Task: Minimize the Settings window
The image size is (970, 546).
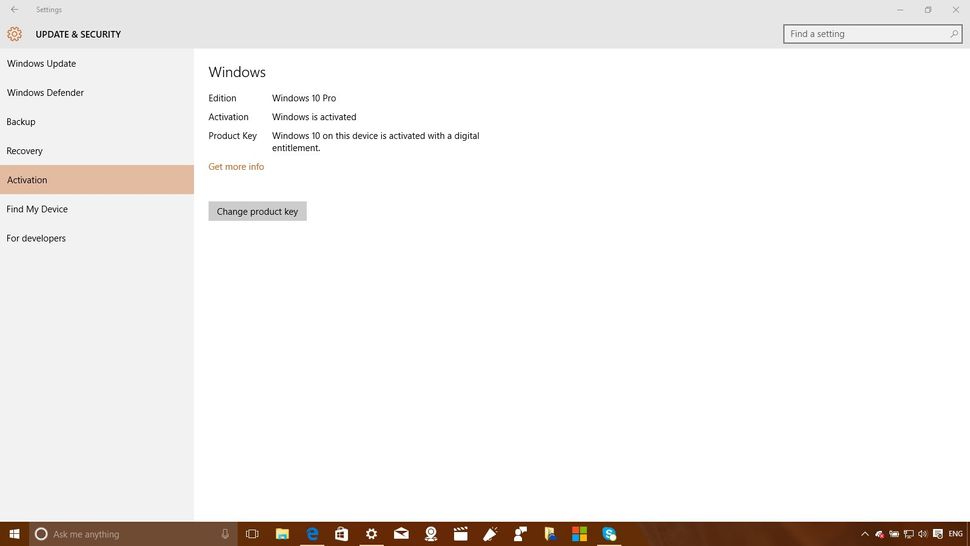Action: click(900, 10)
